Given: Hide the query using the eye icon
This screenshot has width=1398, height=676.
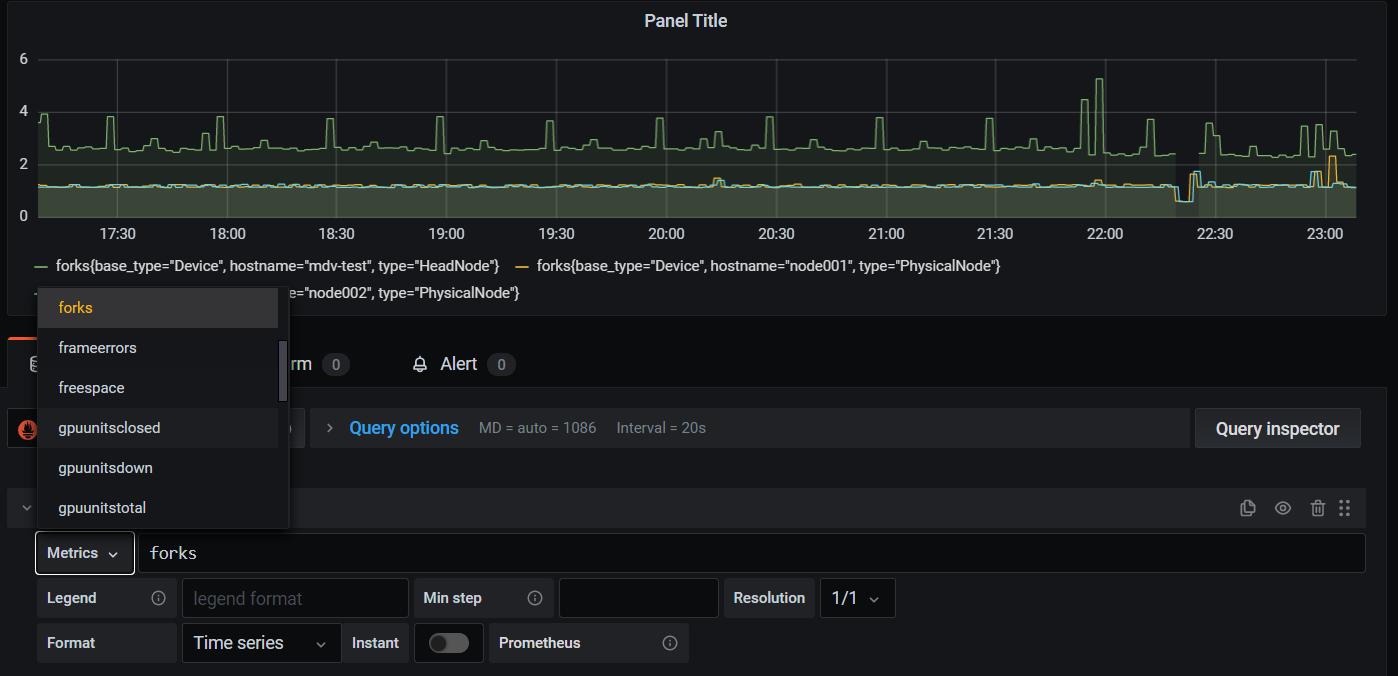Looking at the screenshot, I should [1282, 508].
